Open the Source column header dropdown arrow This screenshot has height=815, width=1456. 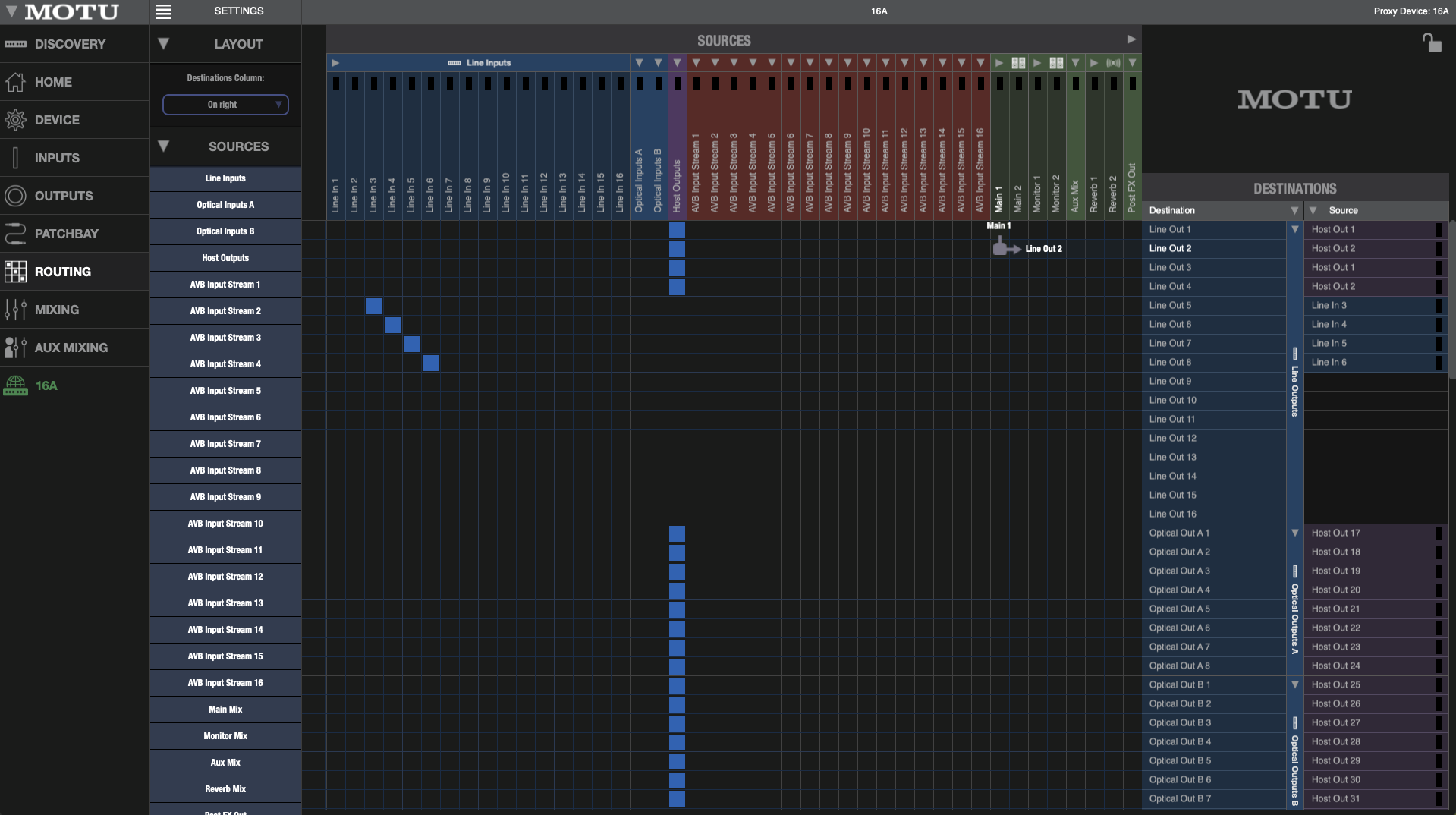[1313, 210]
